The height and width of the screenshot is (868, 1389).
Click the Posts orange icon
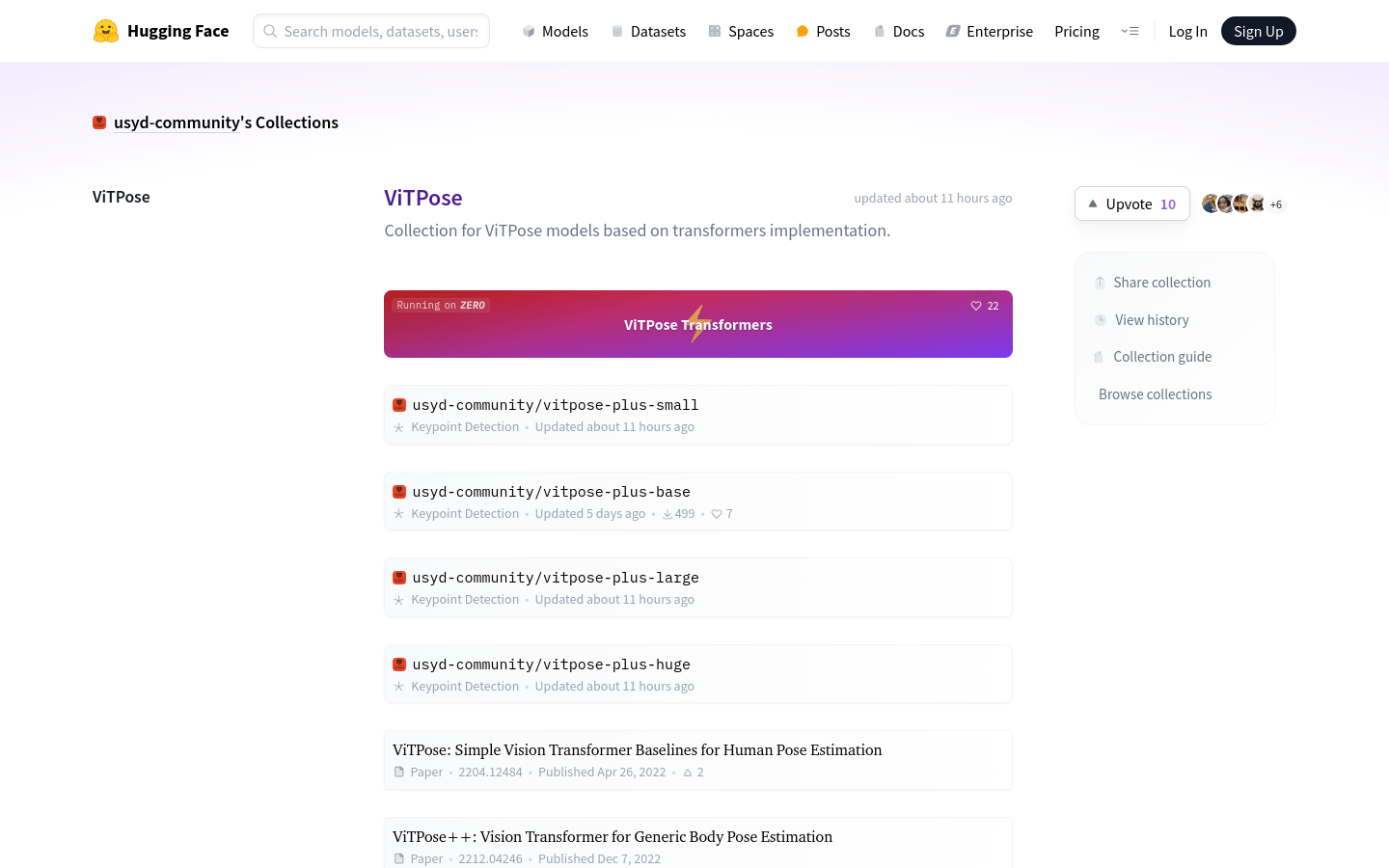(x=803, y=31)
